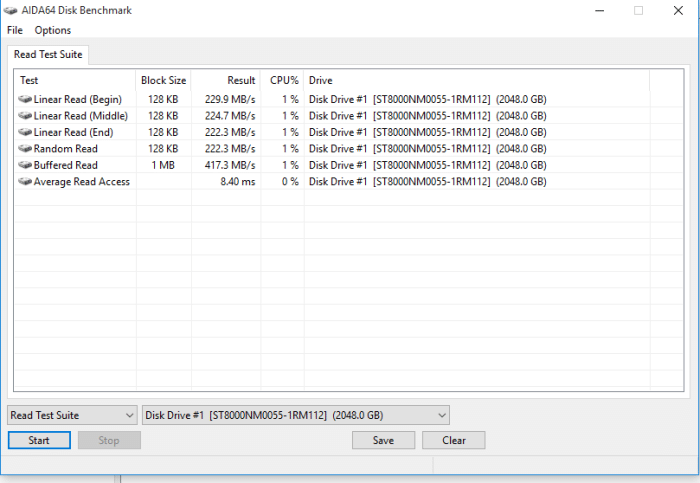Click the Drive column header

tap(477, 80)
